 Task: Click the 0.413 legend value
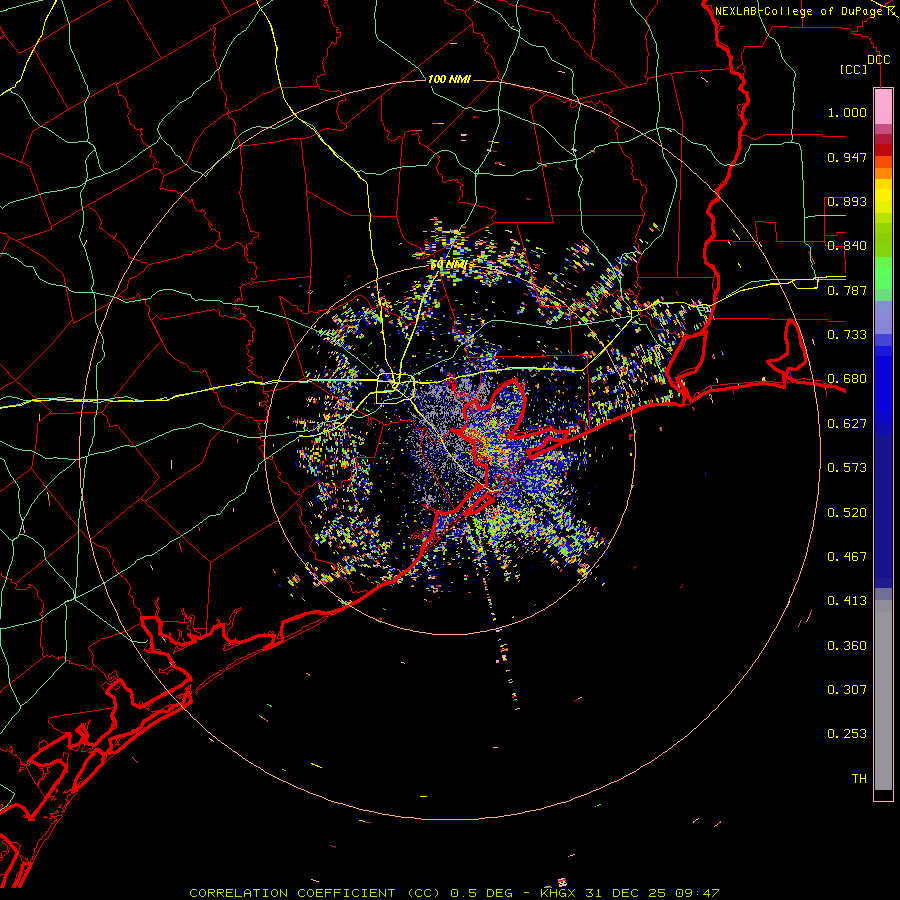(847, 601)
